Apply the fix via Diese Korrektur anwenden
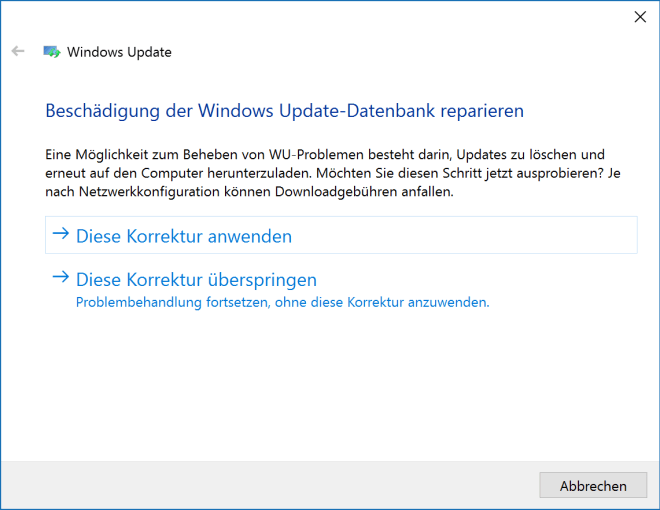Viewport: 660px width, 510px height. click(184, 236)
